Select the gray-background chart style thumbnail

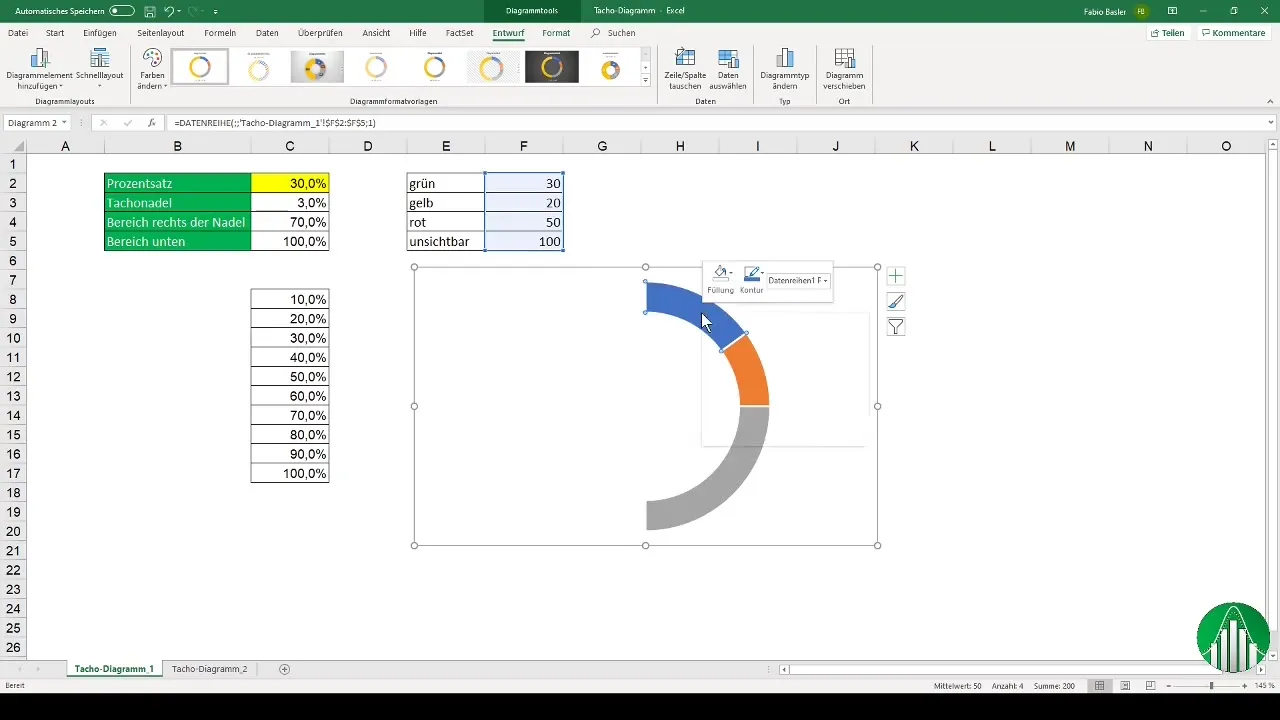tap(317, 67)
